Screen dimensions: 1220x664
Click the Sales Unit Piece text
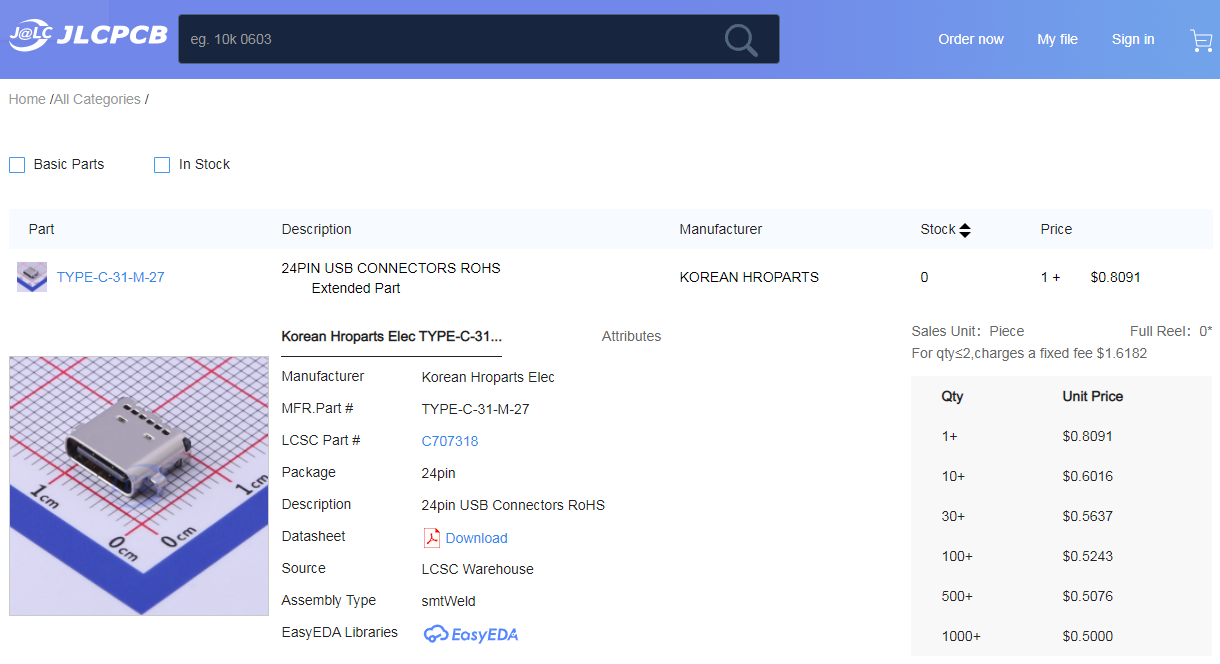pos(968,331)
